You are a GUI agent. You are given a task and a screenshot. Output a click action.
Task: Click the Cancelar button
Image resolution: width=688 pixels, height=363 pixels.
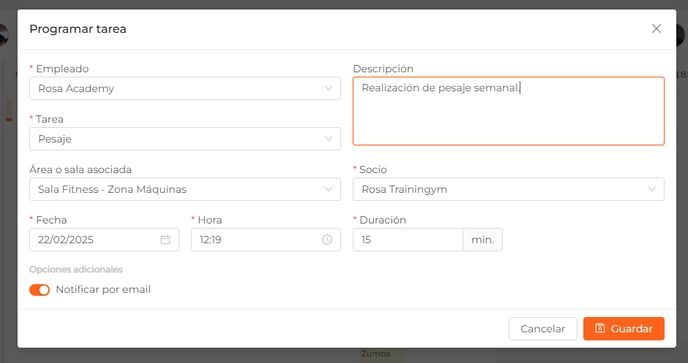[x=543, y=329]
